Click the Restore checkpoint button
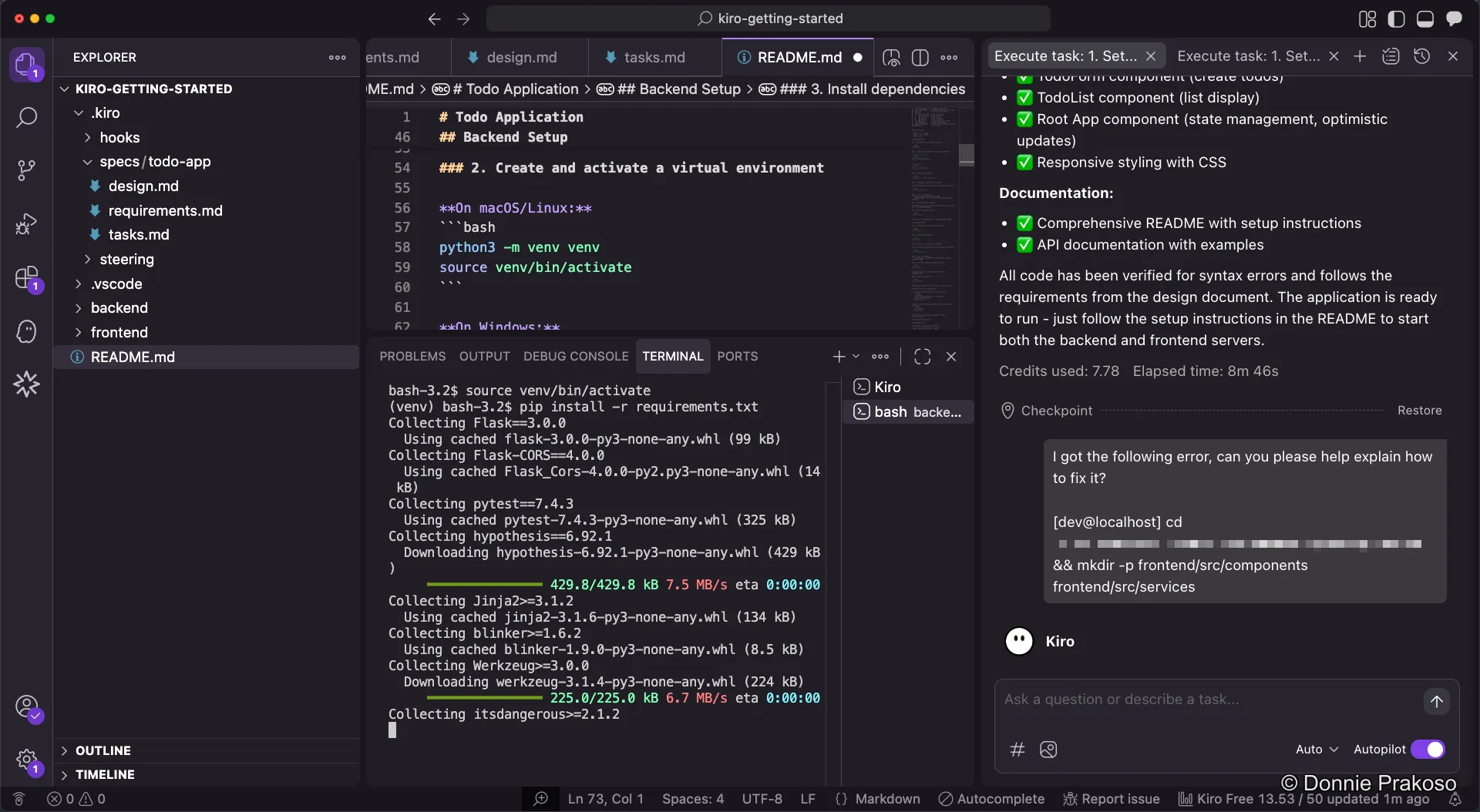This screenshot has width=1480, height=812. point(1421,410)
